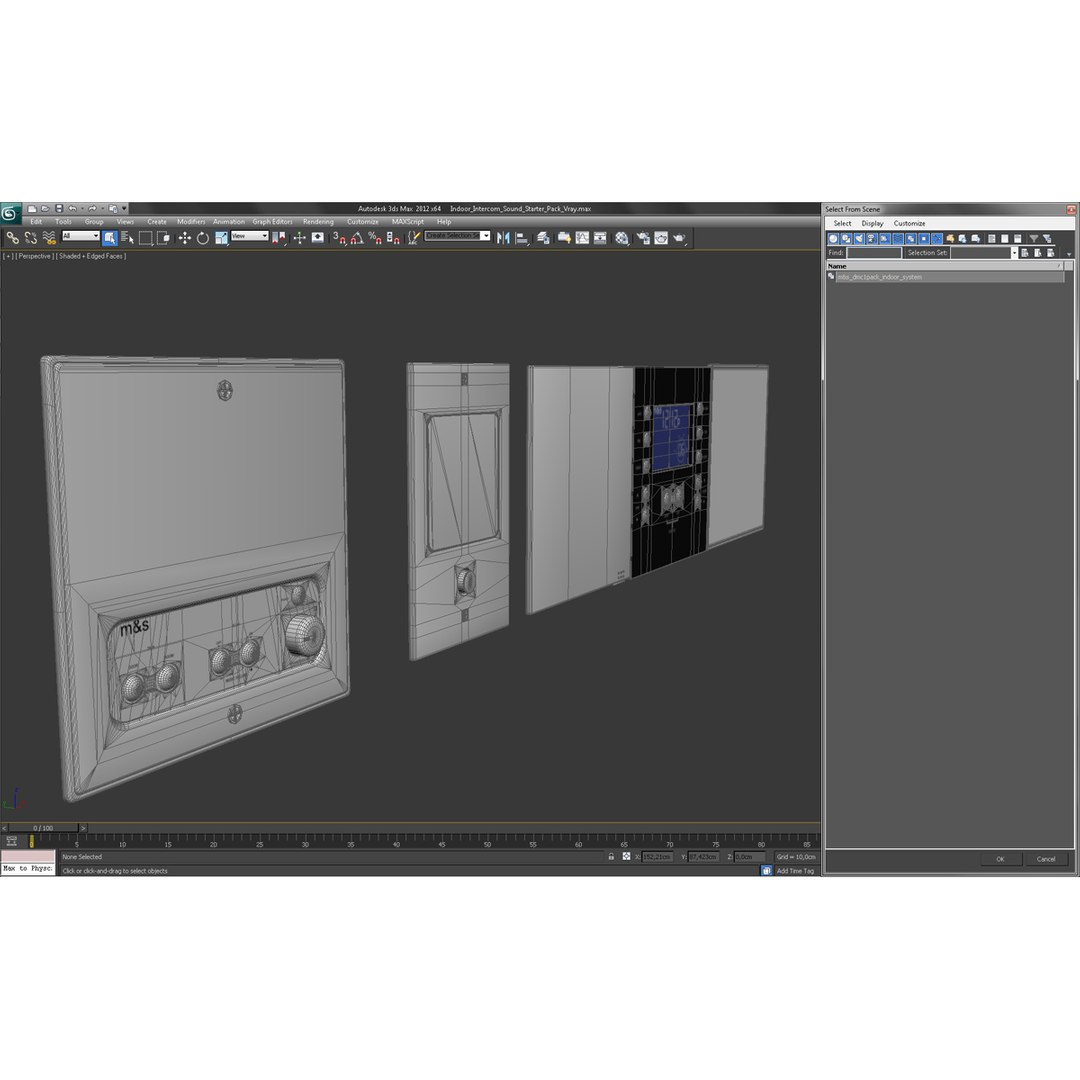Open the Perspective viewport label menu
Viewport: 1080px width, 1080px height.
pos(34,256)
